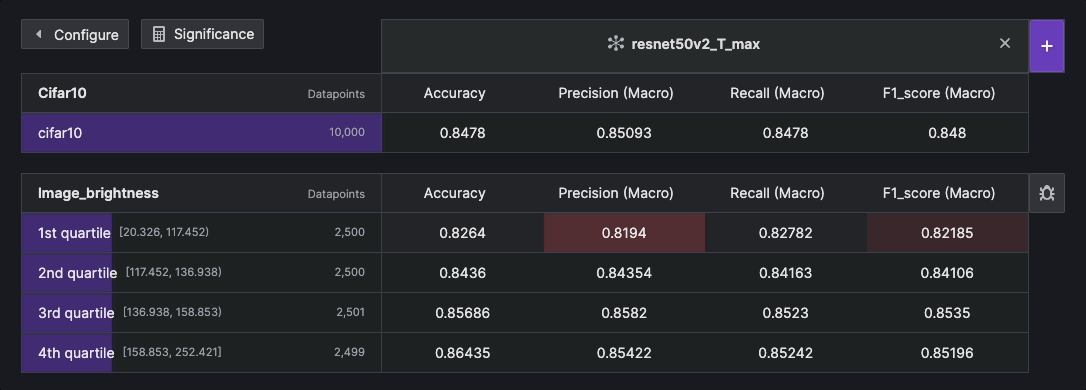Click 4th quartile F1 value 0.85196
The height and width of the screenshot is (390, 1086).
947,353
